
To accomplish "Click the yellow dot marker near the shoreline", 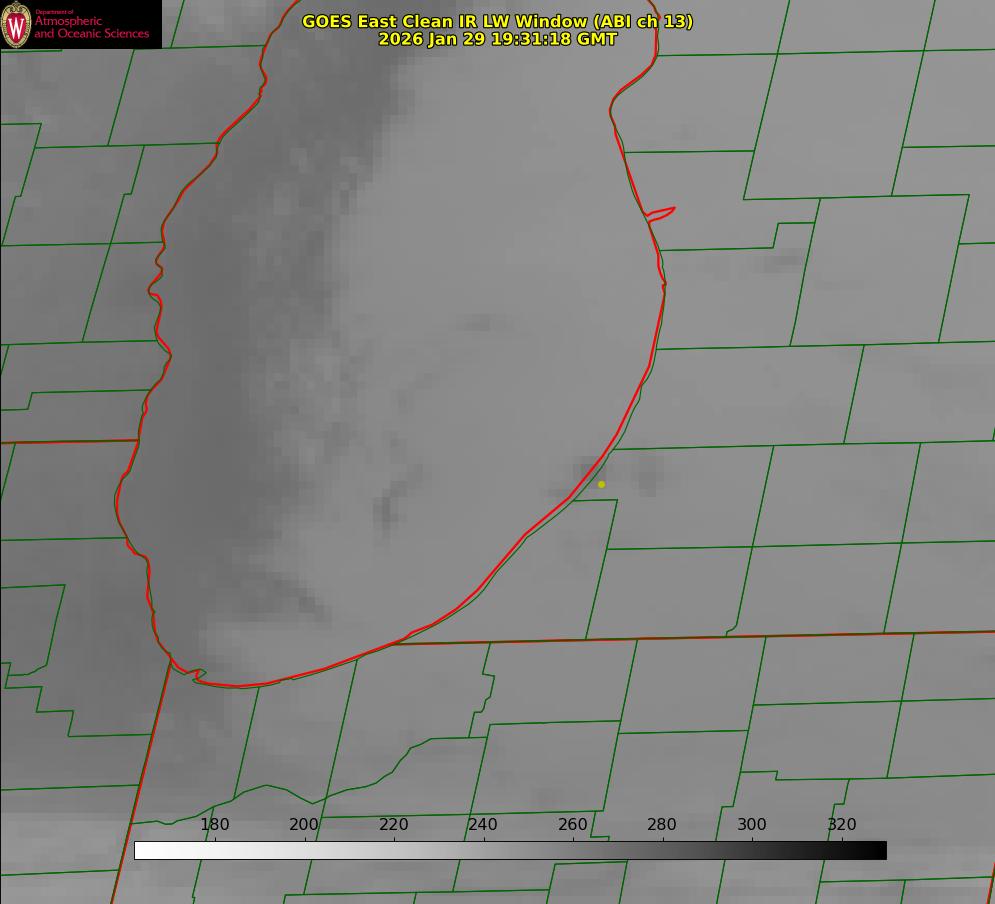I will (602, 484).
